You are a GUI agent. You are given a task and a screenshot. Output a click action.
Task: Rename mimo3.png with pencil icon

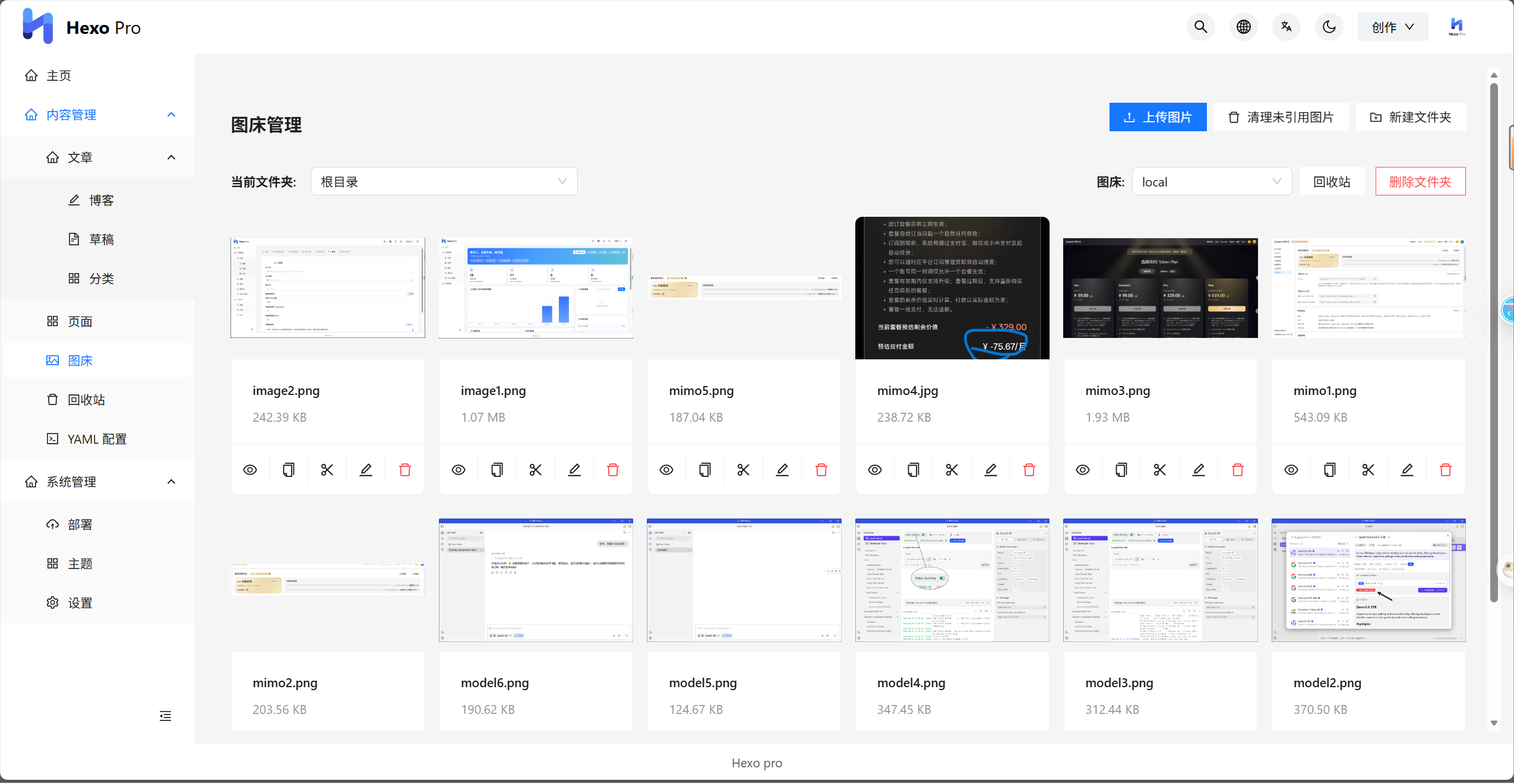pyautogui.click(x=1199, y=470)
